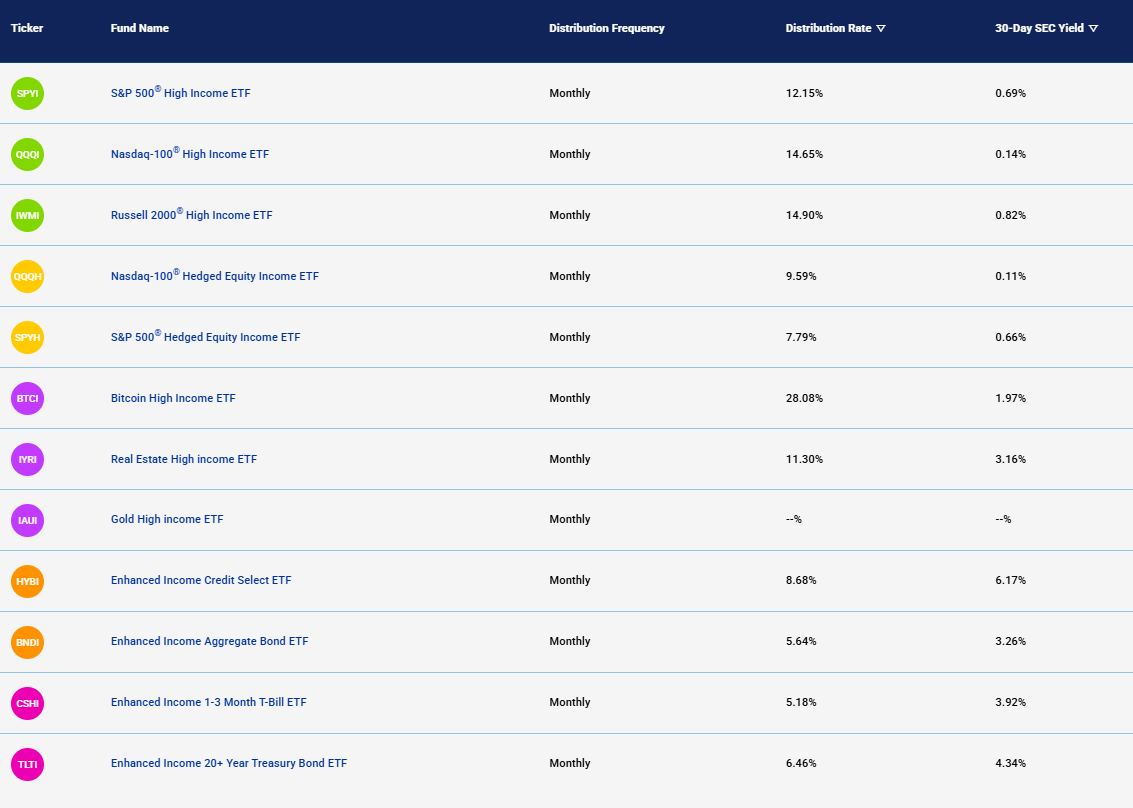Click the HYBI ticker badge
Viewport: 1133px width, 808px height.
(x=27, y=582)
